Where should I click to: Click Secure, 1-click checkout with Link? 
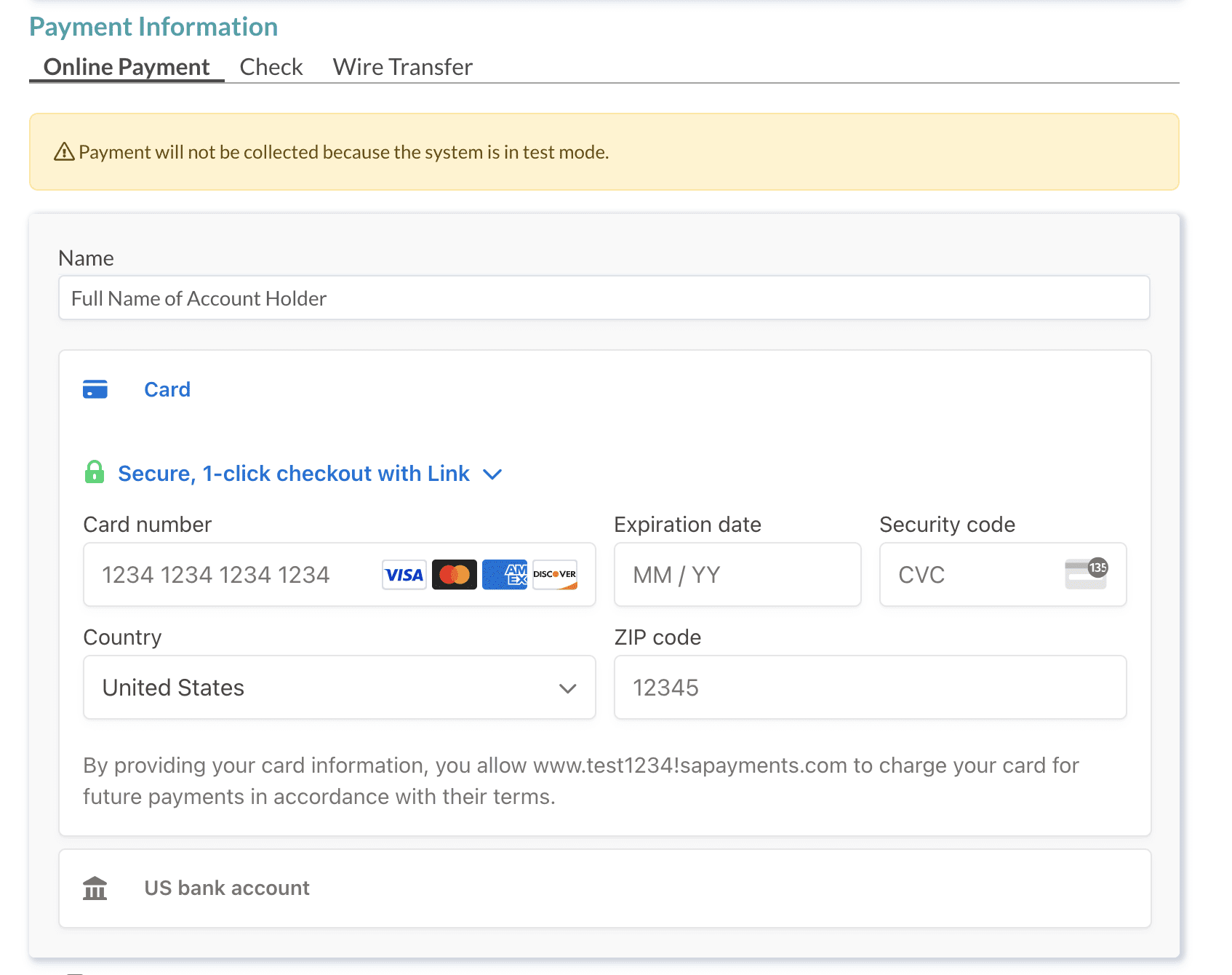point(293,474)
